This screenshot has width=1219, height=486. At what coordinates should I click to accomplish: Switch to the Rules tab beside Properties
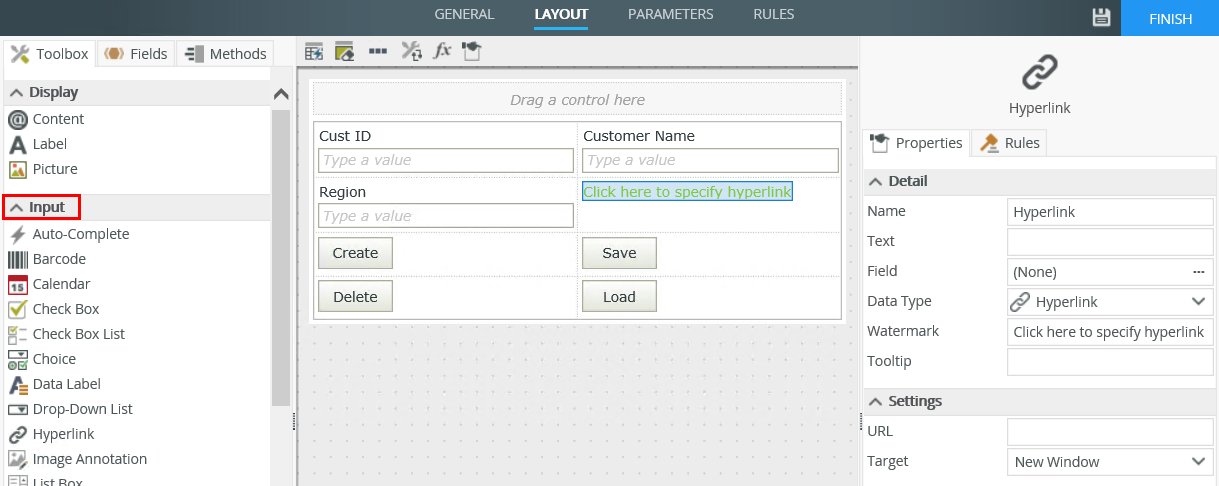[x=1009, y=143]
